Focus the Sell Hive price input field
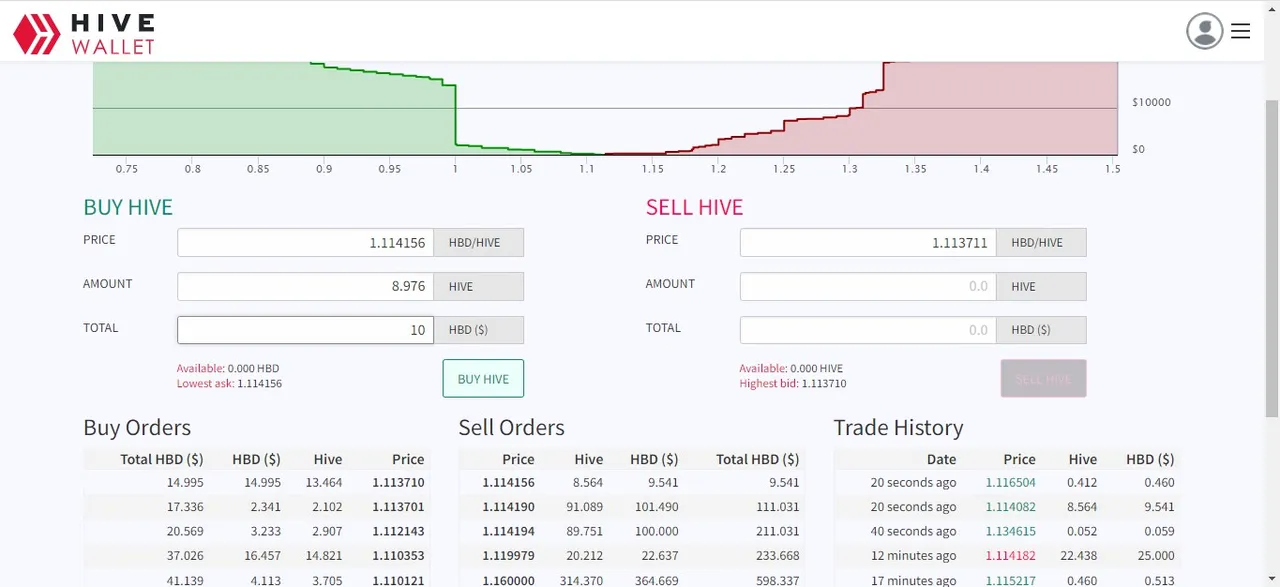Image resolution: width=1280 pixels, height=587 pixels. pos(868,242)
